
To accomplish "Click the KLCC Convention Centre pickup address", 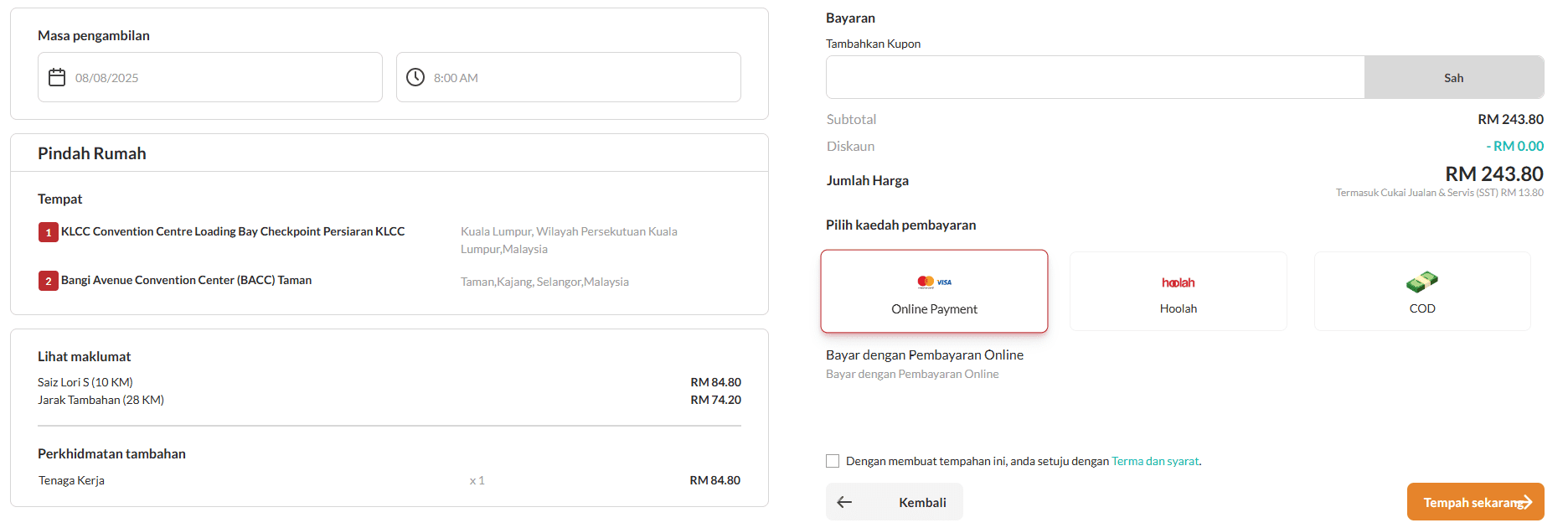I will pos(233,231).
